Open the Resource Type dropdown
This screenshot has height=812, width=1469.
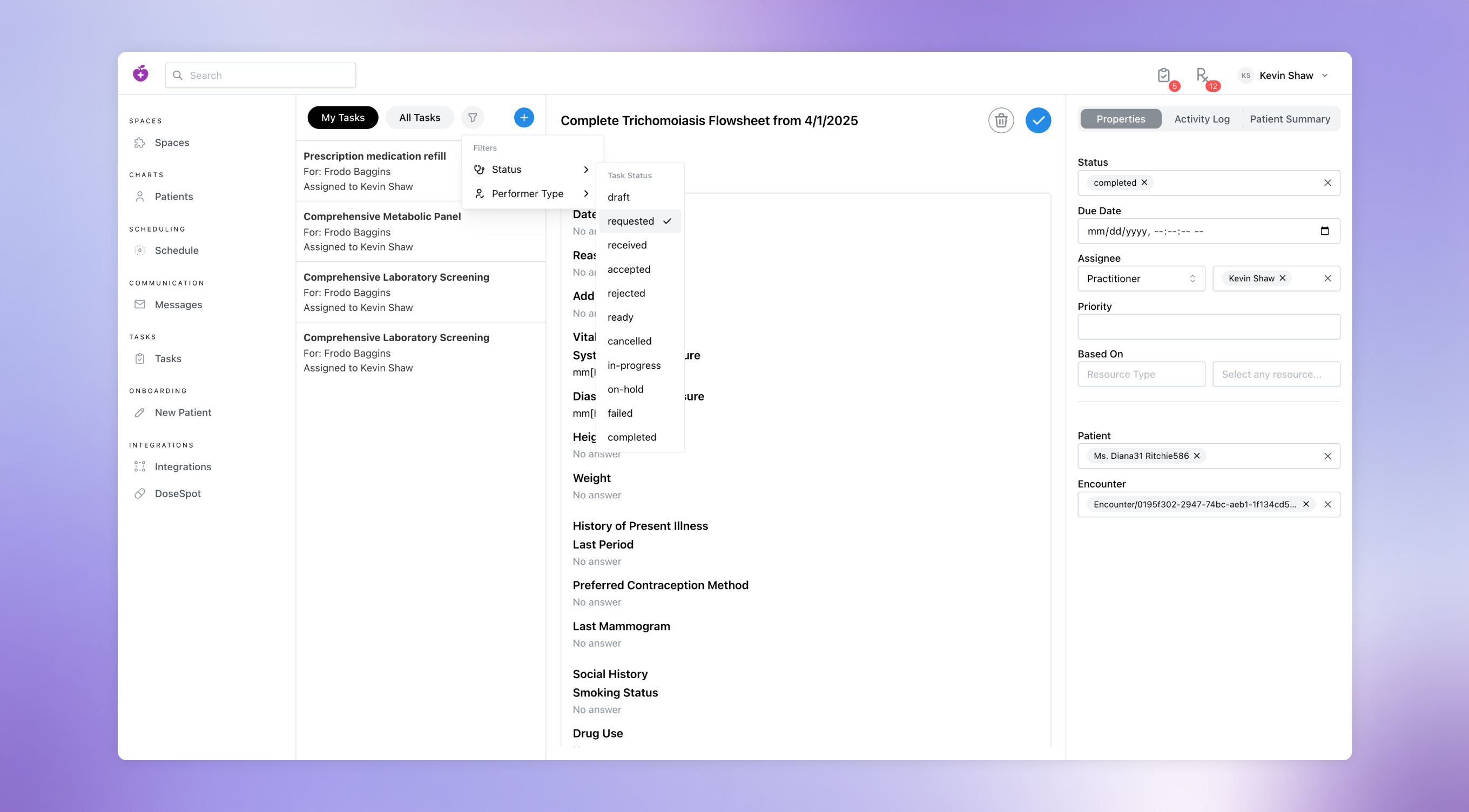[x=1141, y=374]
